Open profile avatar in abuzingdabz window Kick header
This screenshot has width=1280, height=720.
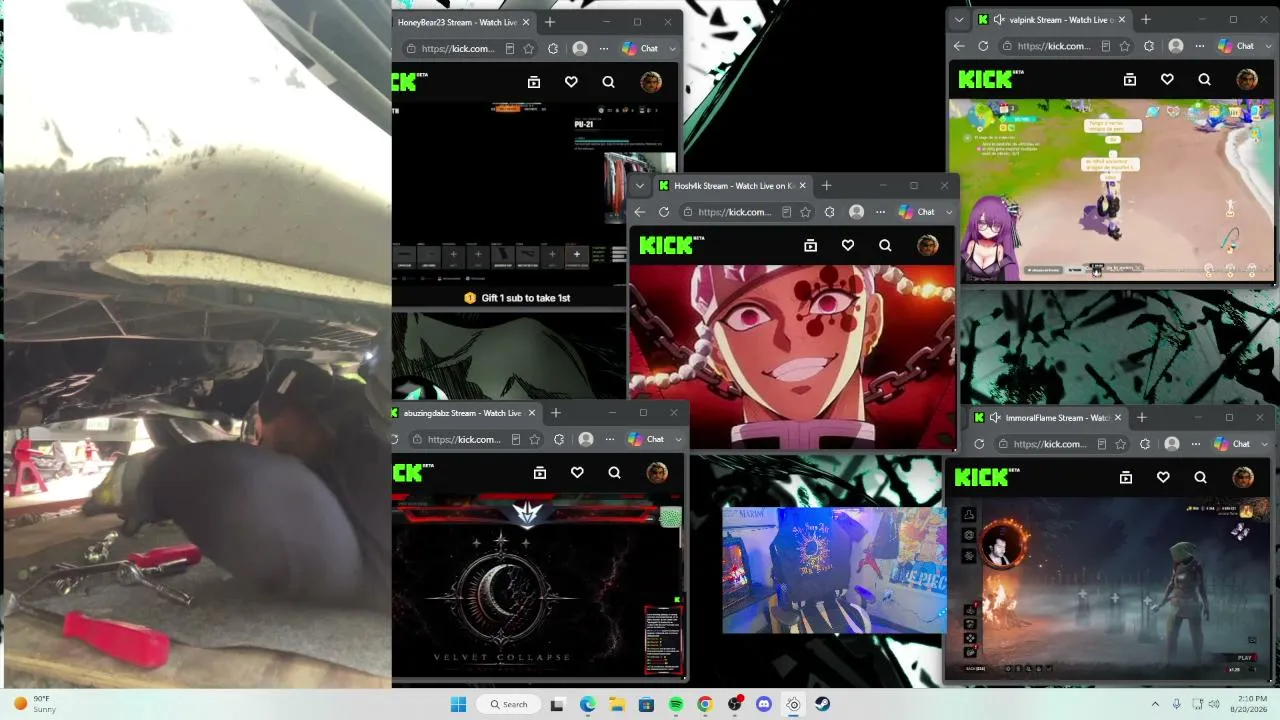(657, 473)
